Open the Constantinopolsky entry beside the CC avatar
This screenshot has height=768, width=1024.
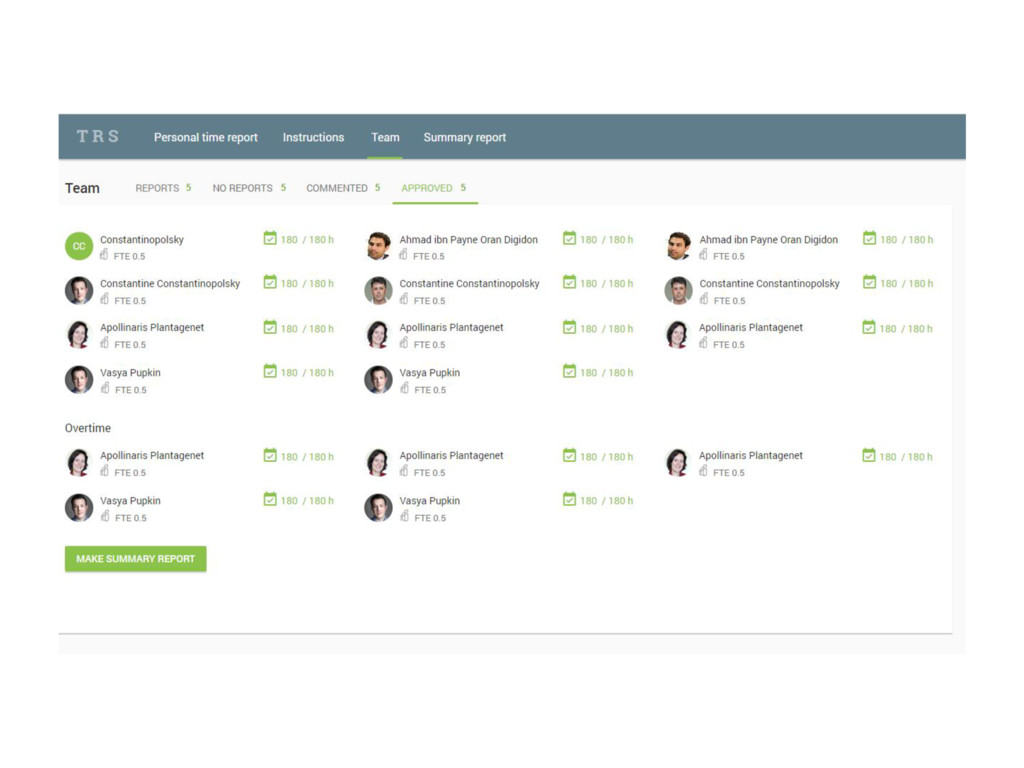point(142,240)
